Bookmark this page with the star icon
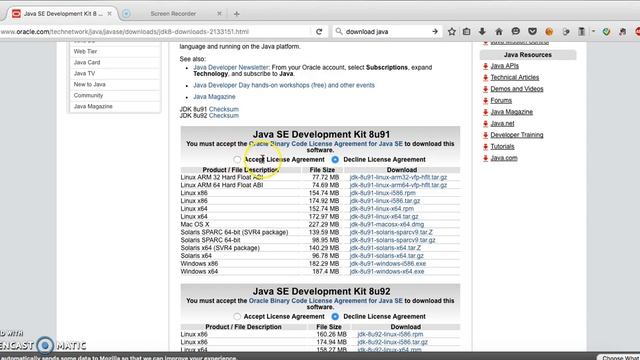The width and height of the screenshot is (640, 360). [452, 31]
